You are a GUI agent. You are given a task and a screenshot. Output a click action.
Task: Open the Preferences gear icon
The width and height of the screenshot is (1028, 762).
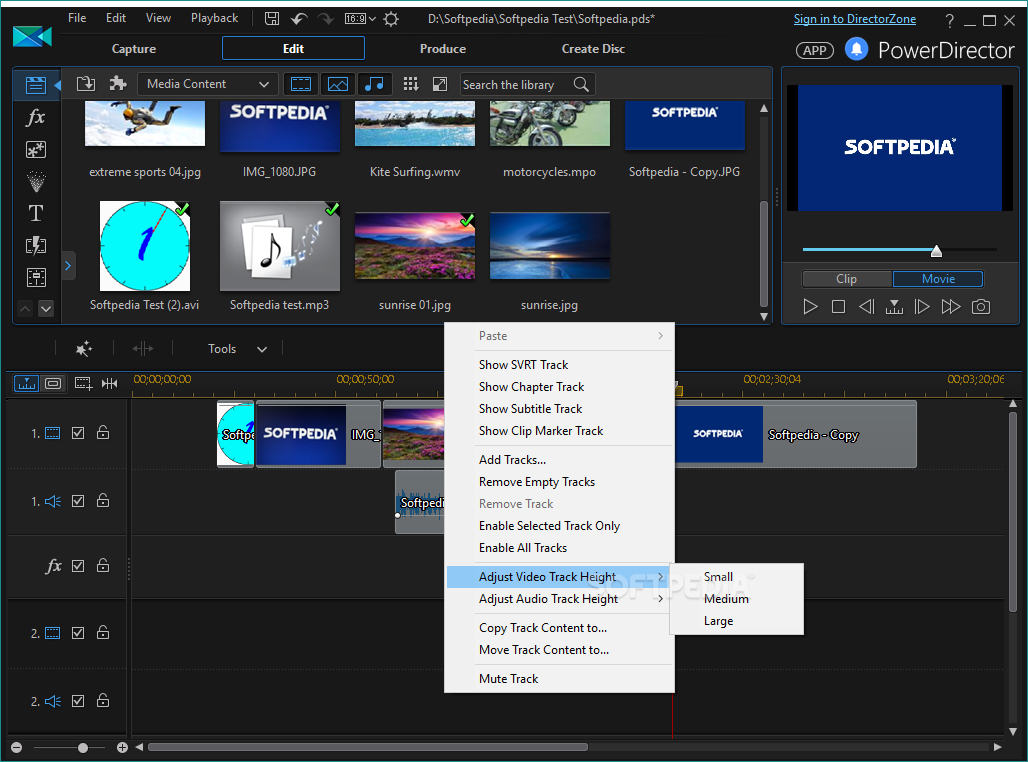[391, 18]
